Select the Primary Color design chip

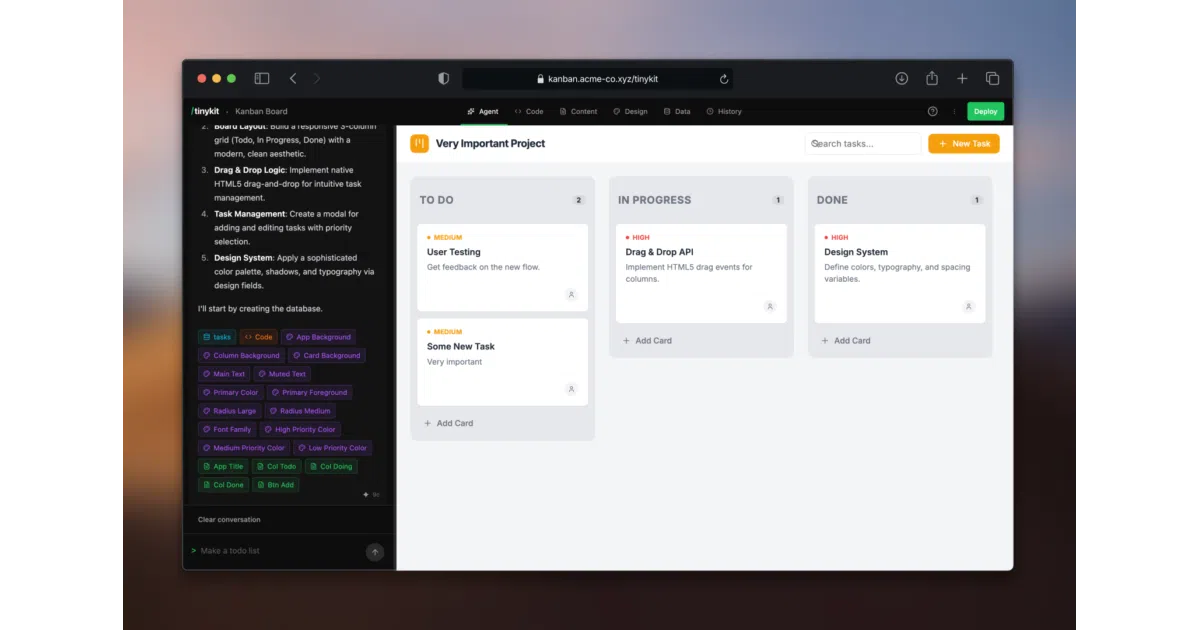tap(231, 392)
